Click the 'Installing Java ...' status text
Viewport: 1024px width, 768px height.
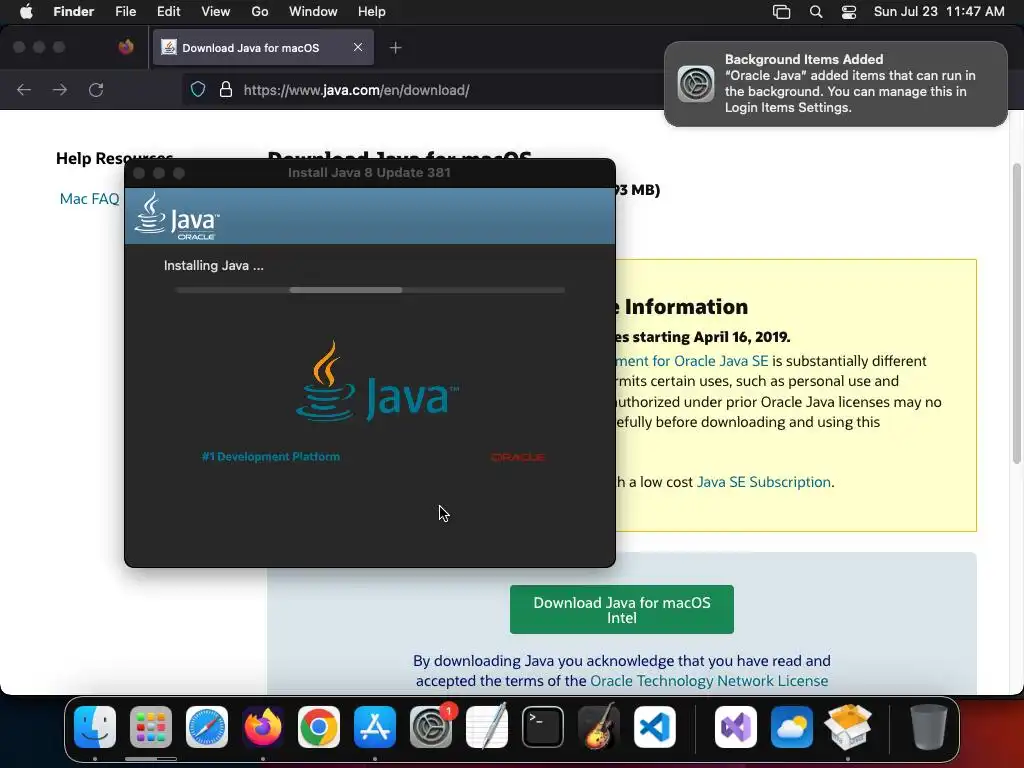coord(214,265)
